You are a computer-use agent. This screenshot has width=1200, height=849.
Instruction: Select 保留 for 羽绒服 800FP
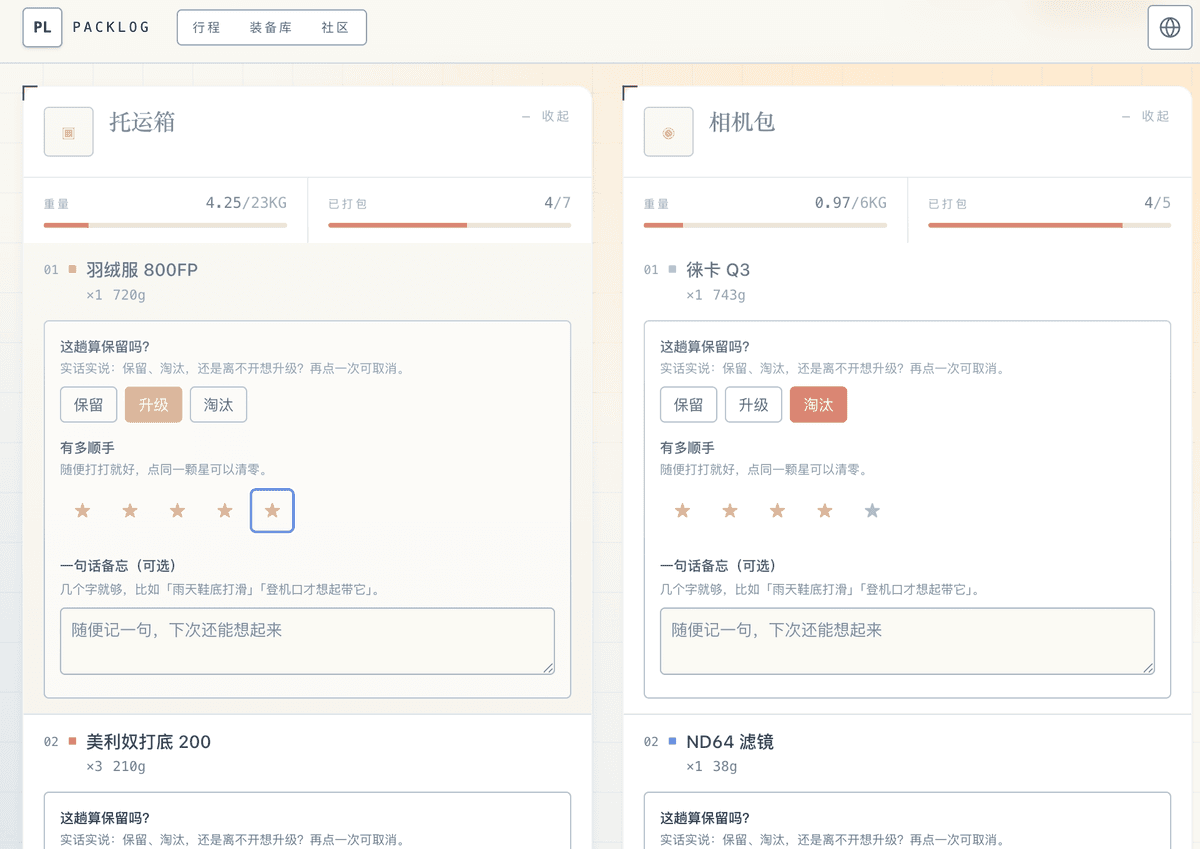point(89,405)
